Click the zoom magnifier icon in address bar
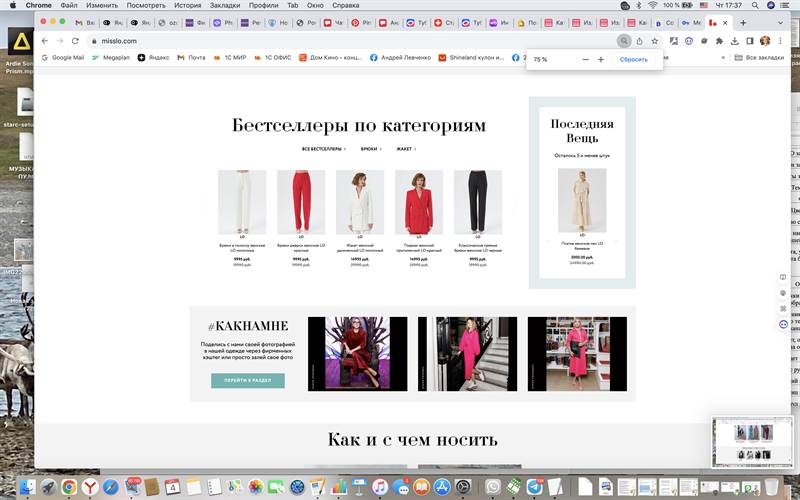The height and width of the screenshot is (500, 800). pos(624,41)
